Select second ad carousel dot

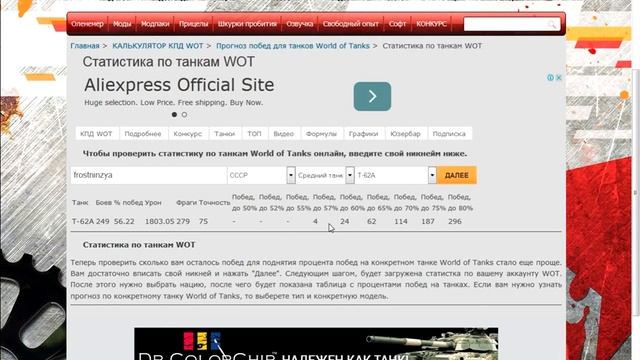pyautogui.click(x=184, y=115)
